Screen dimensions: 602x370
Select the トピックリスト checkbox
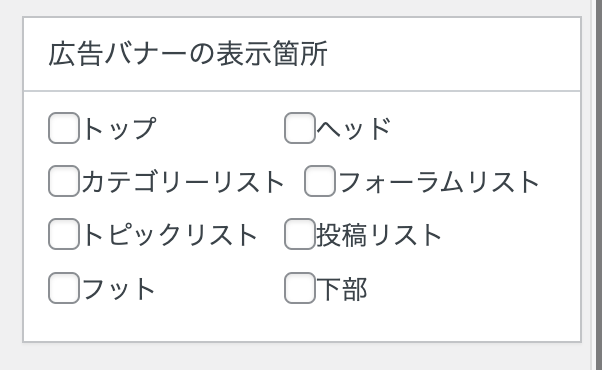[x=64, y=234]
